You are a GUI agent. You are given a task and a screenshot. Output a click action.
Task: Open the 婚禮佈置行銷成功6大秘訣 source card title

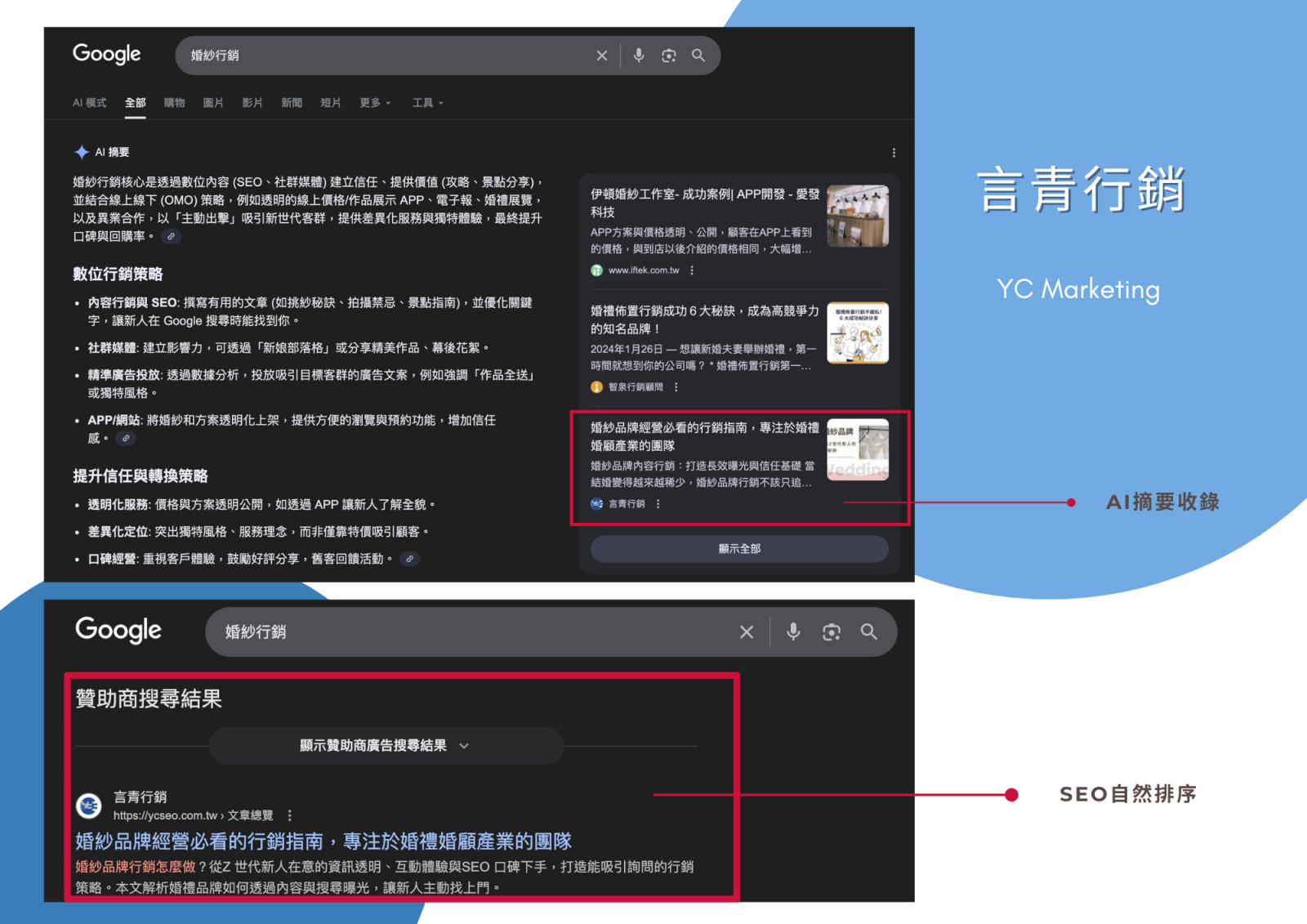[704, 319]
